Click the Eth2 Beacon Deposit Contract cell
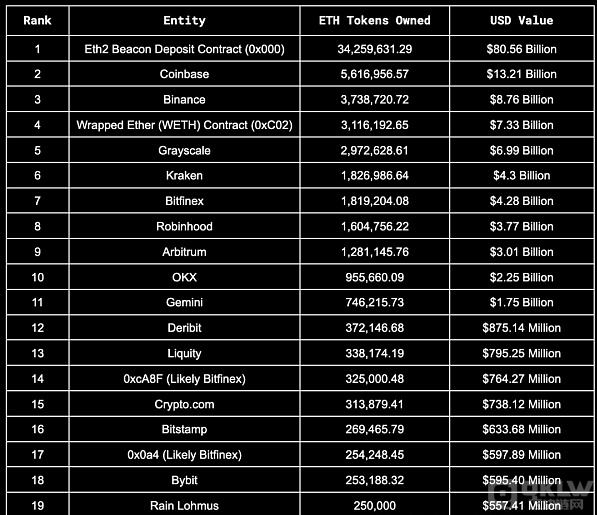Screen dimensions: 597x515 (184, 49)
